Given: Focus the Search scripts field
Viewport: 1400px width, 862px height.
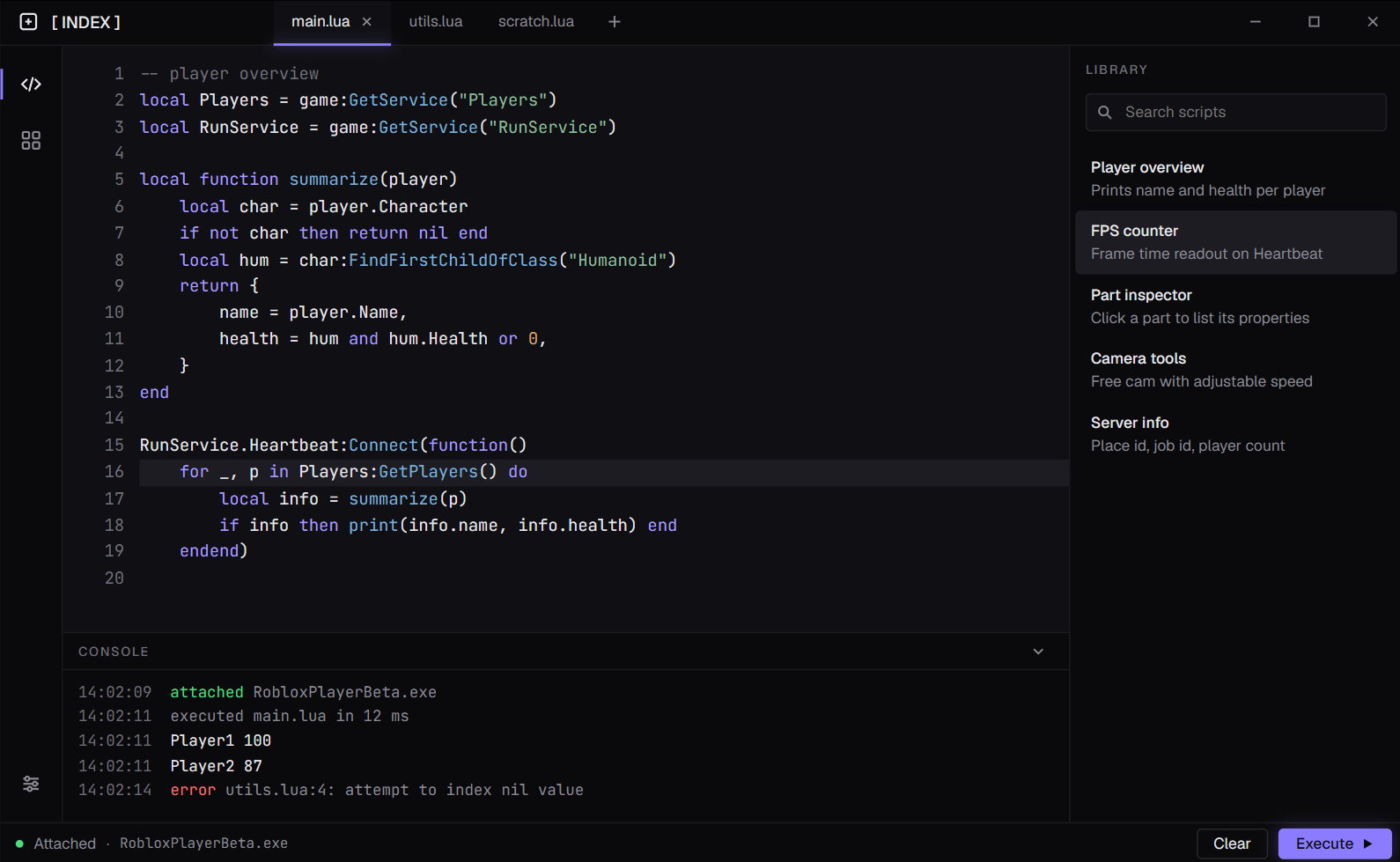Looking at the screenshot, I should (x=1236, y=113).
